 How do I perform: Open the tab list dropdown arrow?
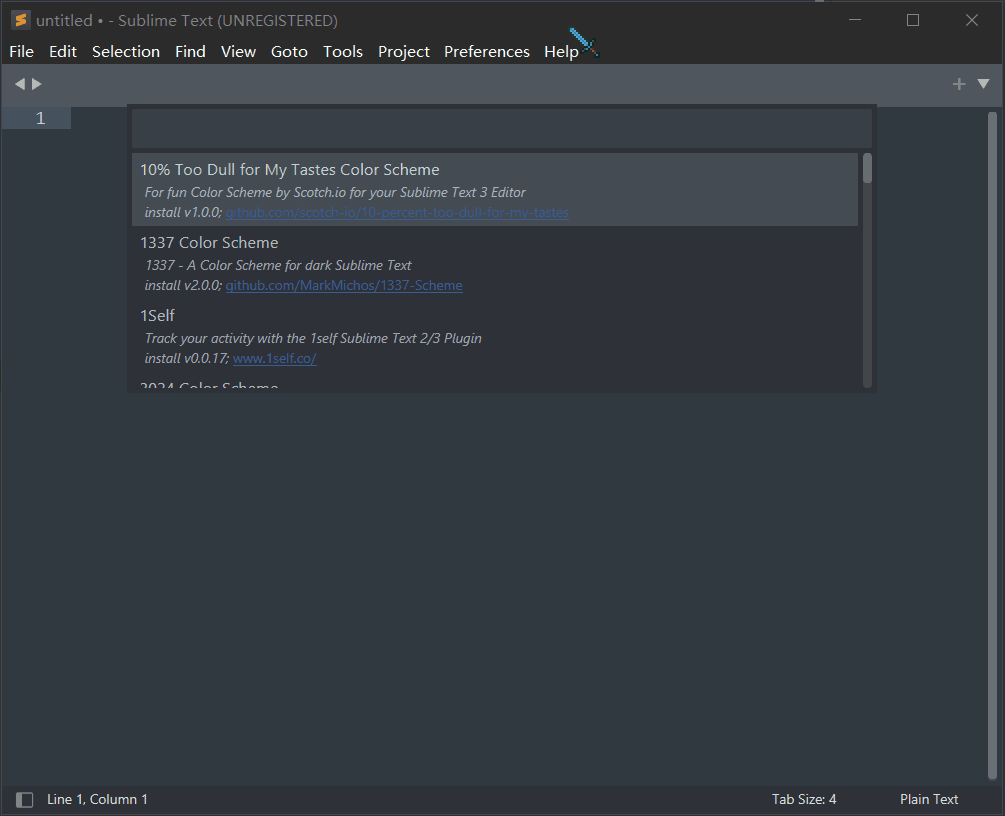(x=983, y=84)
